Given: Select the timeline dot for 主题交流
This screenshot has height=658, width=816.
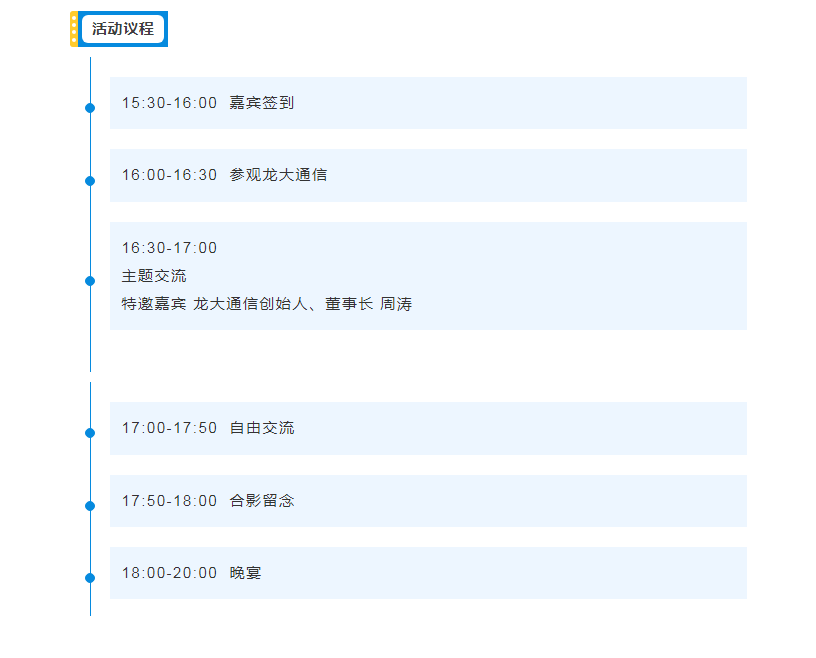Looking at the screenshot, I should [90, 281].
